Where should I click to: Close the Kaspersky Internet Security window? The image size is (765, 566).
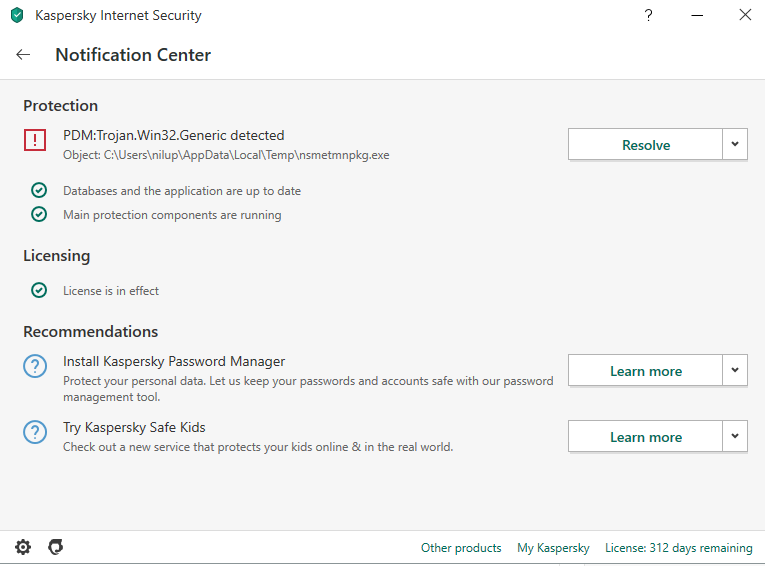click(x=745, y=15)
